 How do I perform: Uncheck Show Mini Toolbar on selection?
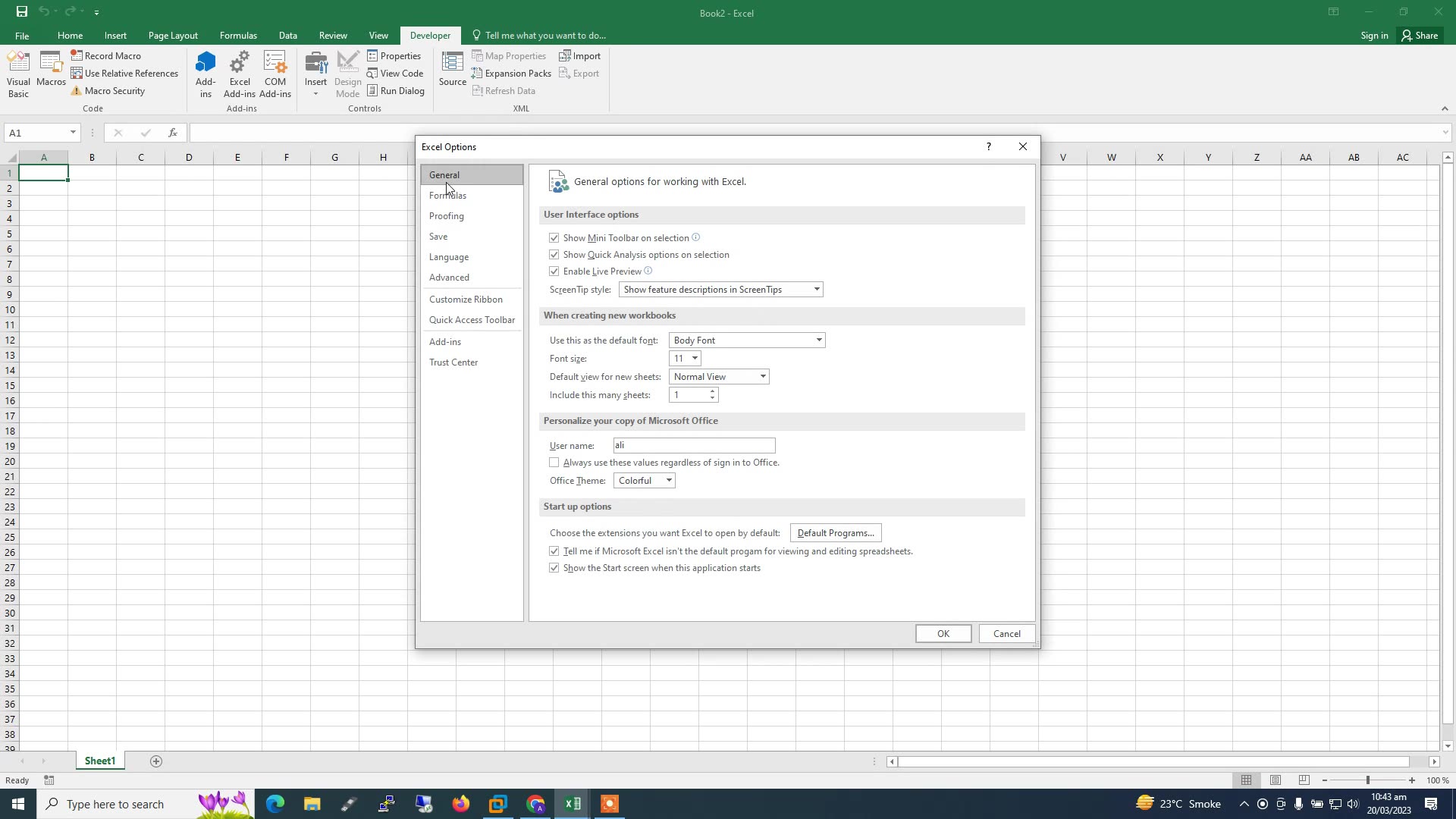554,237
